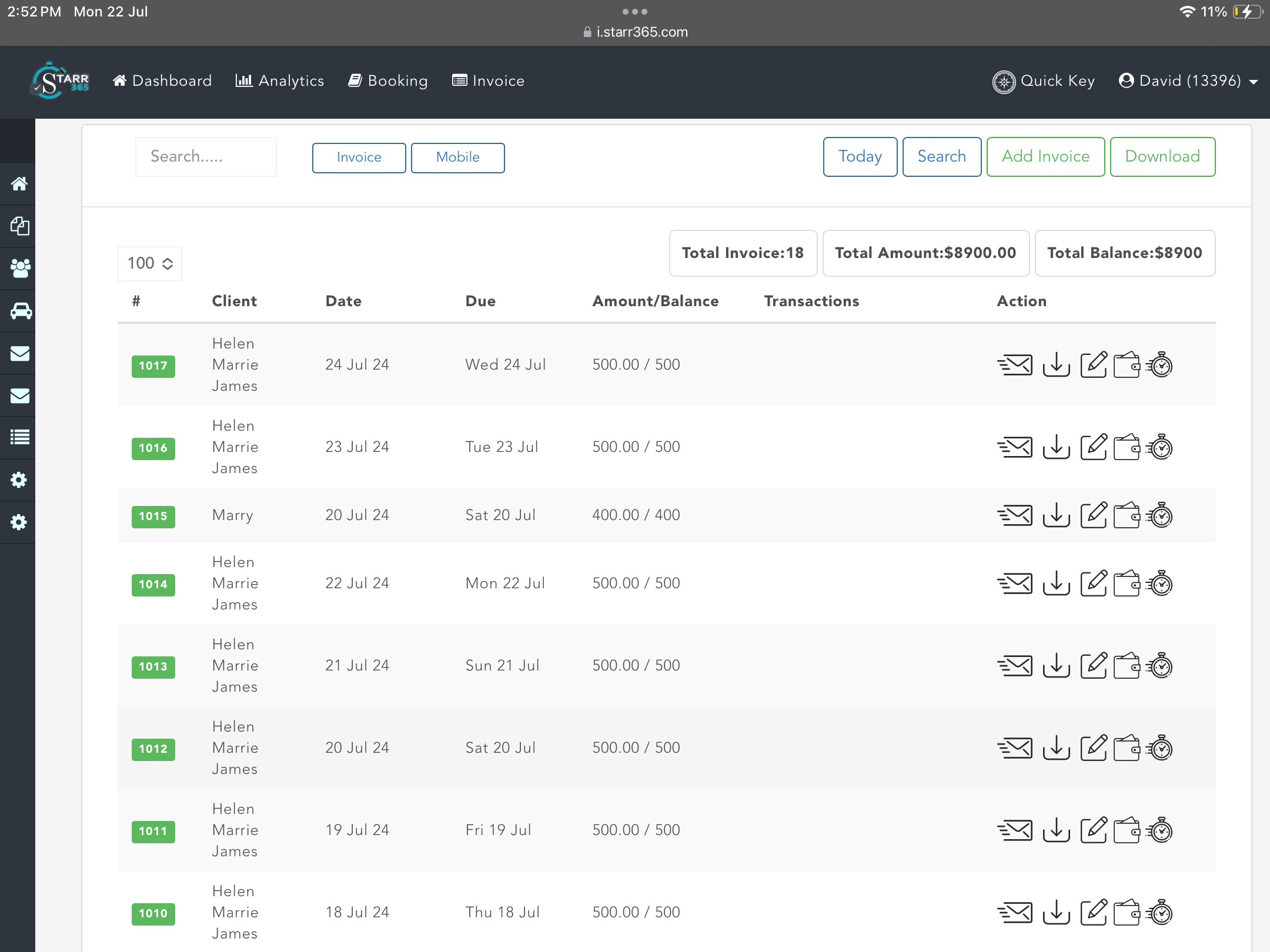Click the Total Balance:$8900 summary box

1125,253
